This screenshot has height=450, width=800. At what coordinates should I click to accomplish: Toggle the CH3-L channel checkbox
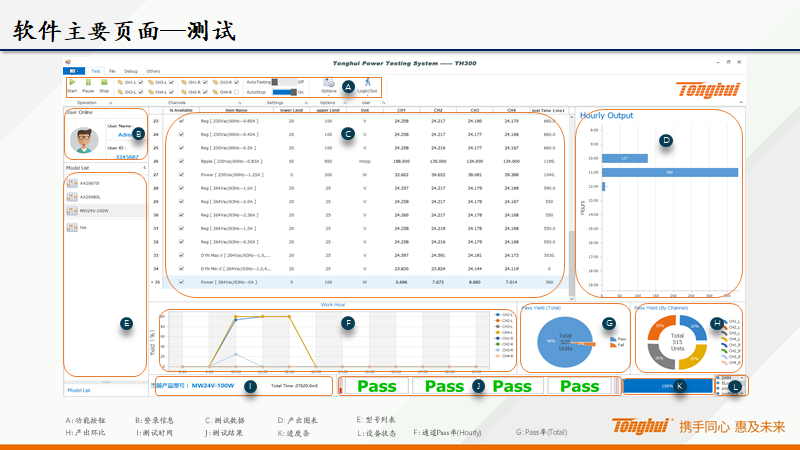[x=171, y=82]
